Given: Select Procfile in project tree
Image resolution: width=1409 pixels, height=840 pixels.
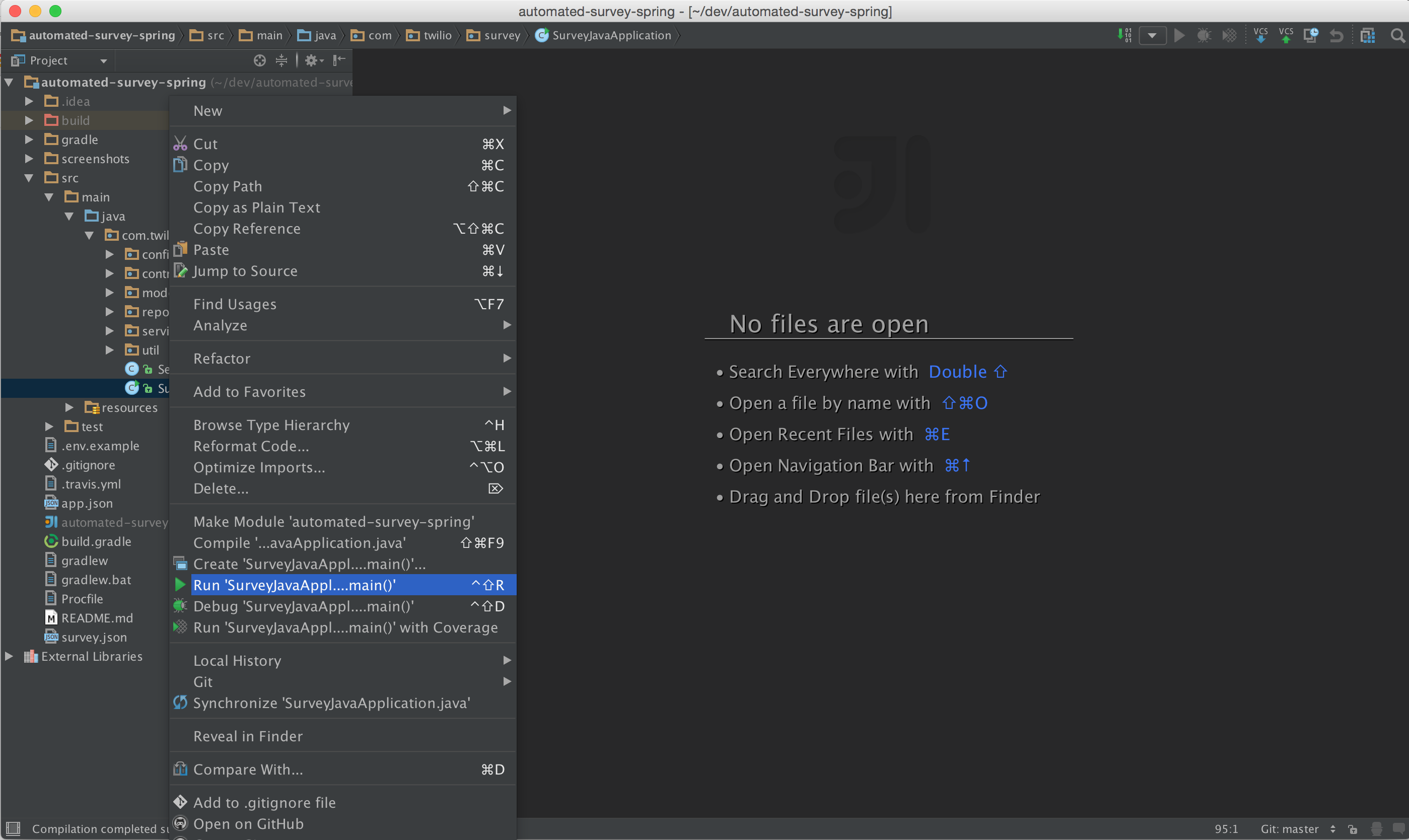Looking at the screenshot, I should tap(74, 599).
